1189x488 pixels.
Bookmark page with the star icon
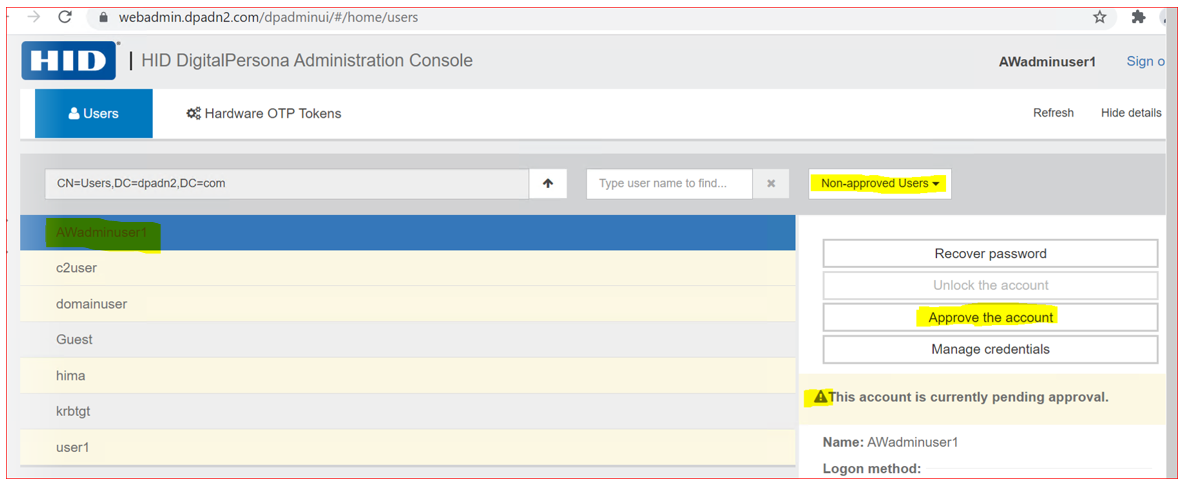pyautogui.click(x=1100, y=17)
